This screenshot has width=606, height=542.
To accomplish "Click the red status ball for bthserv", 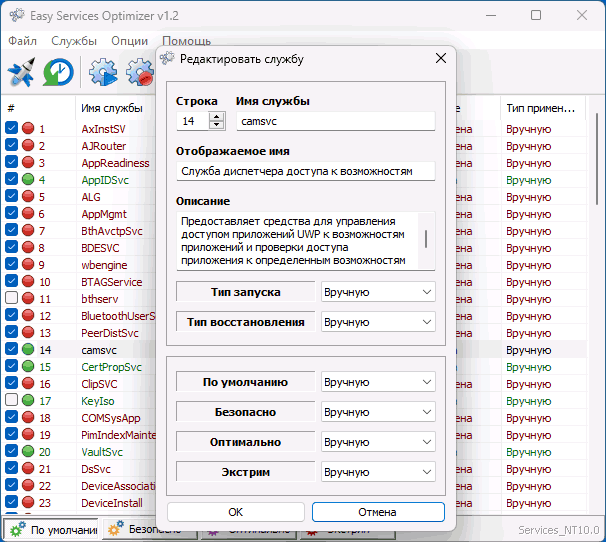I will click(x=28, y=298).
